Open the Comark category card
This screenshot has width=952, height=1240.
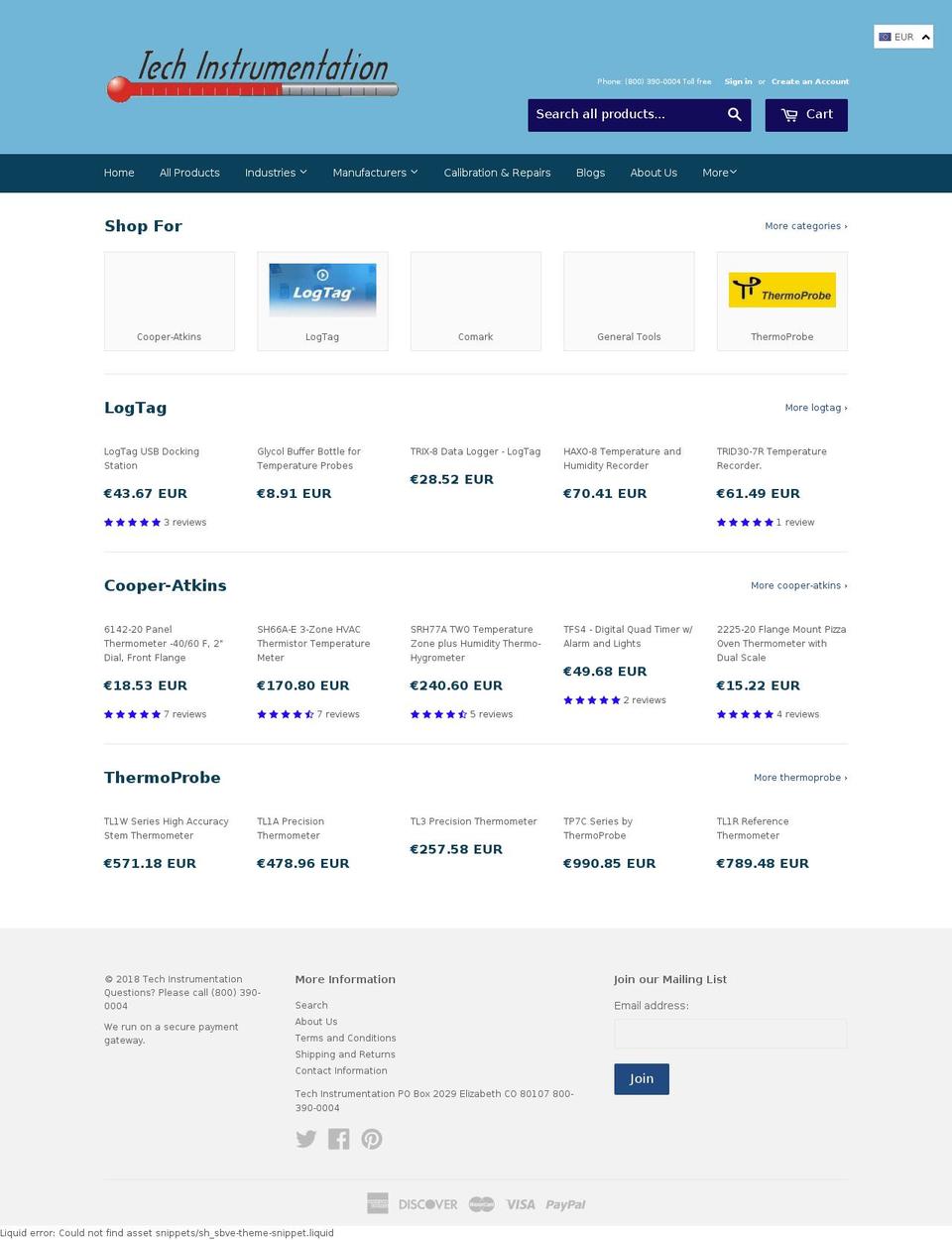476,301
